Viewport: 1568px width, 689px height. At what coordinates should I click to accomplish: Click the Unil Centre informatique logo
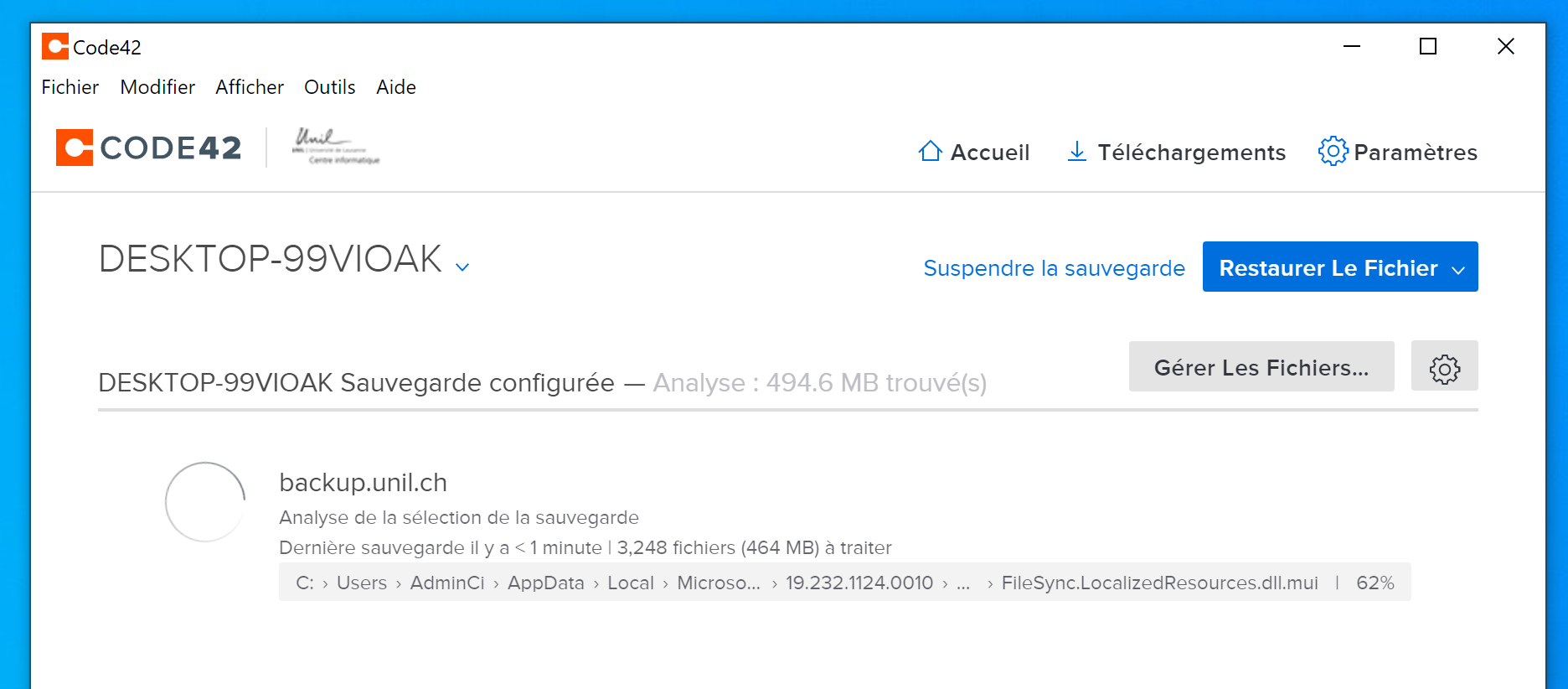tap(336, 147)
